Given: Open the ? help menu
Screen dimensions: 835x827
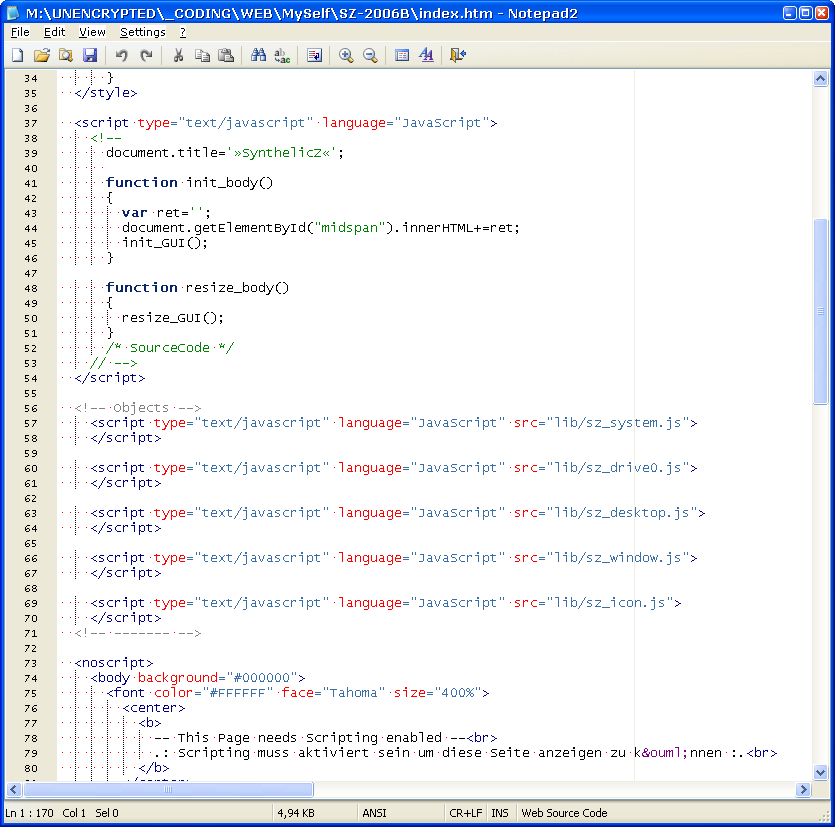Looking at the screenshot, I should [183, 32].
